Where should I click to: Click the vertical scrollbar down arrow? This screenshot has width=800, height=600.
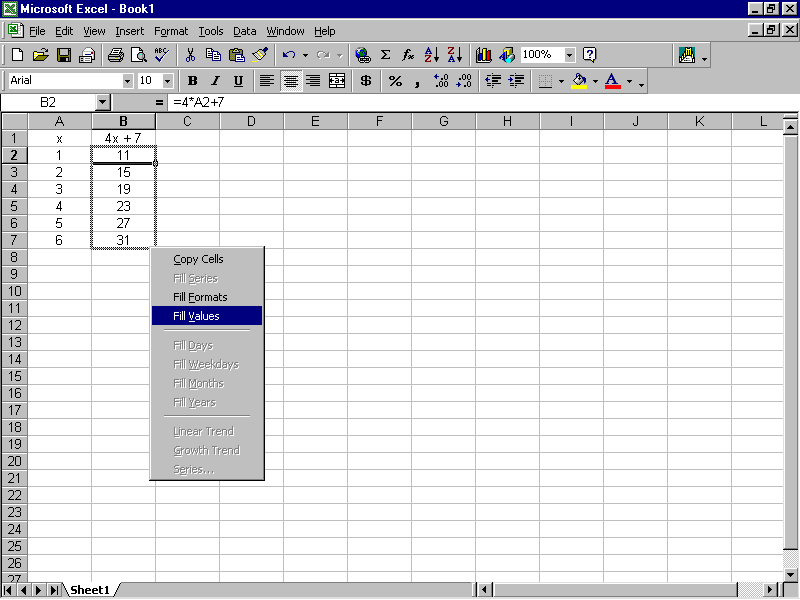coord(791,574)
